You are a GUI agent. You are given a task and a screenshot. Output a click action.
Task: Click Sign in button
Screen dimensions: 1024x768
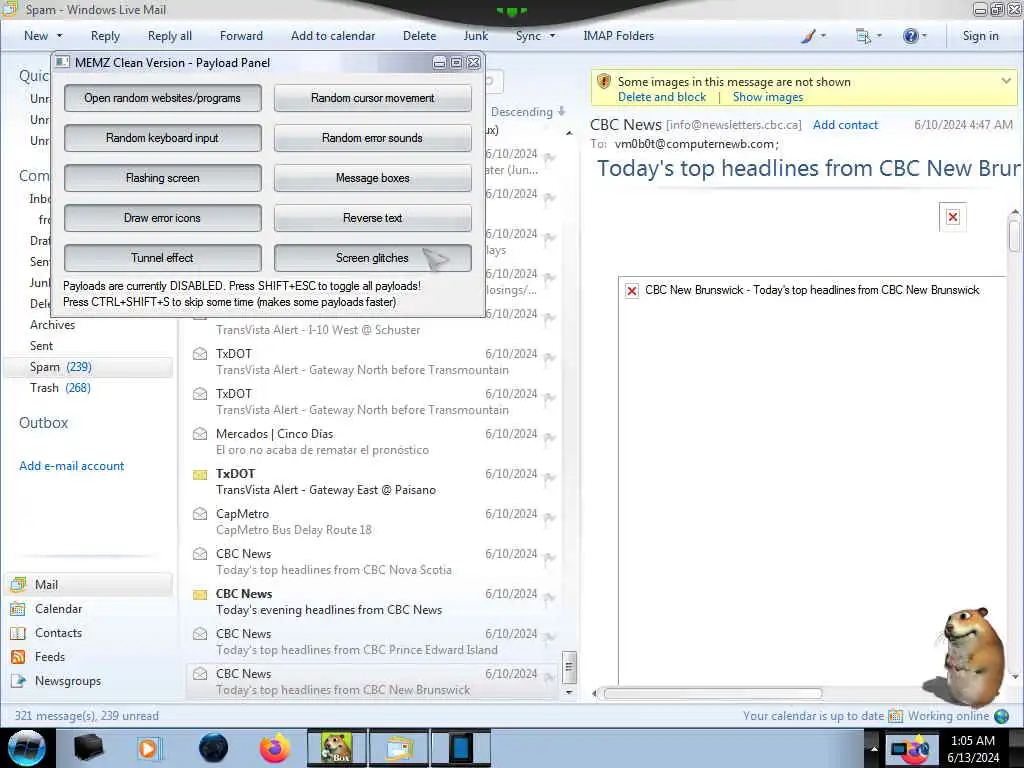[x=980, y=36]
